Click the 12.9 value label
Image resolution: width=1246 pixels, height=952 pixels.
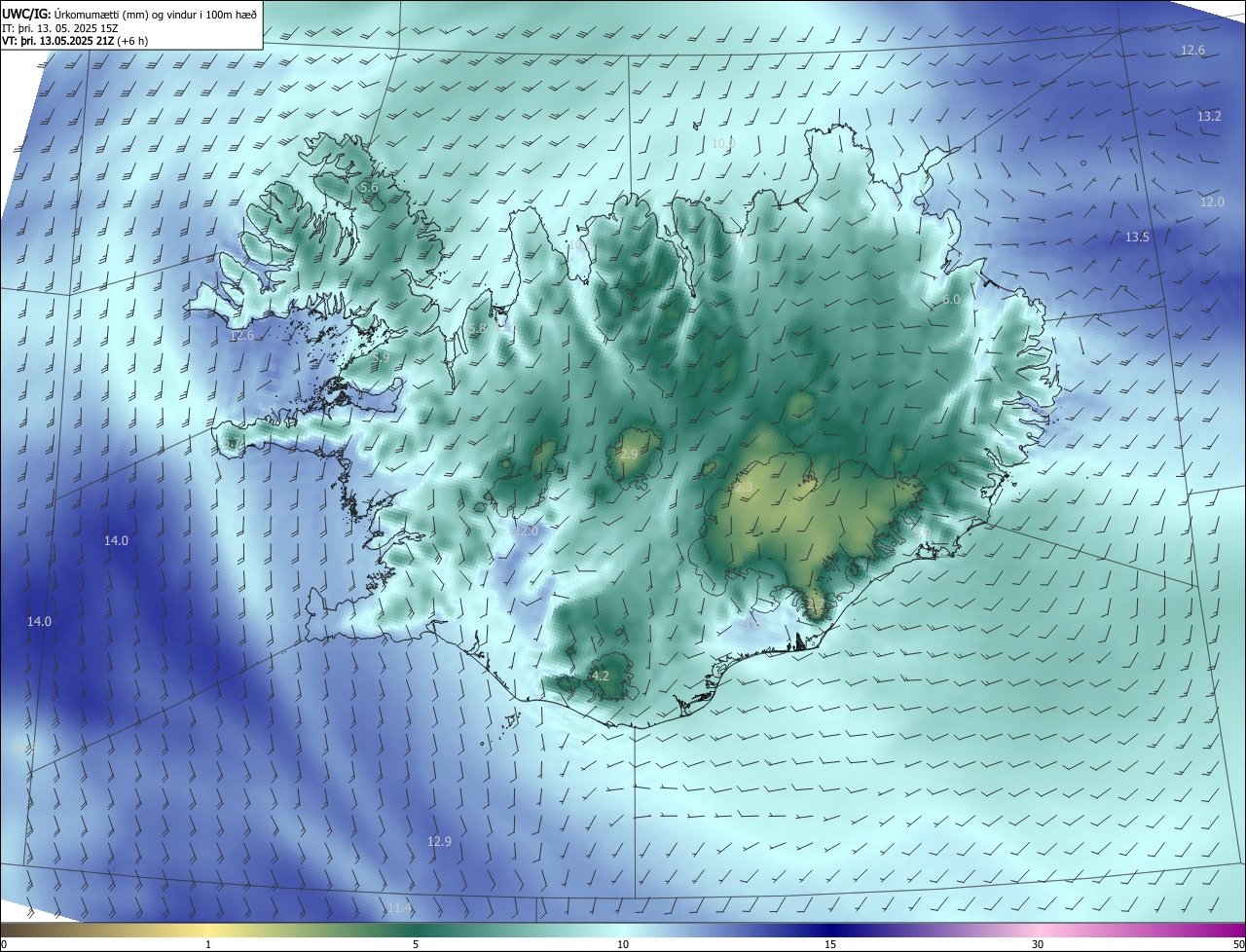tap(439, 841)
